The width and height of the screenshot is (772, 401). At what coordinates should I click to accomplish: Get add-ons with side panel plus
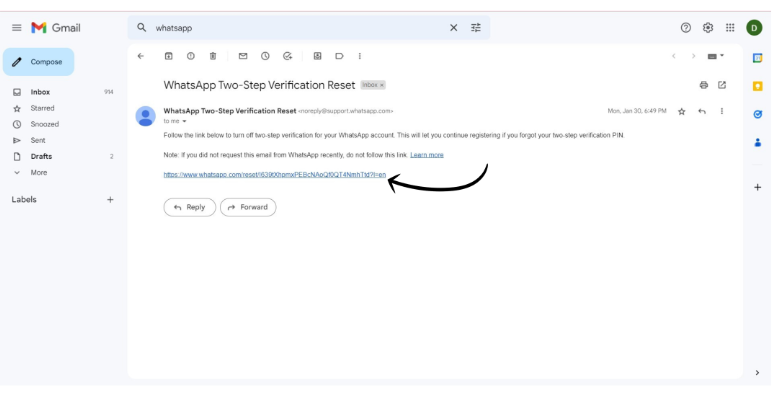pyautogui.click(x=758, y=187)
